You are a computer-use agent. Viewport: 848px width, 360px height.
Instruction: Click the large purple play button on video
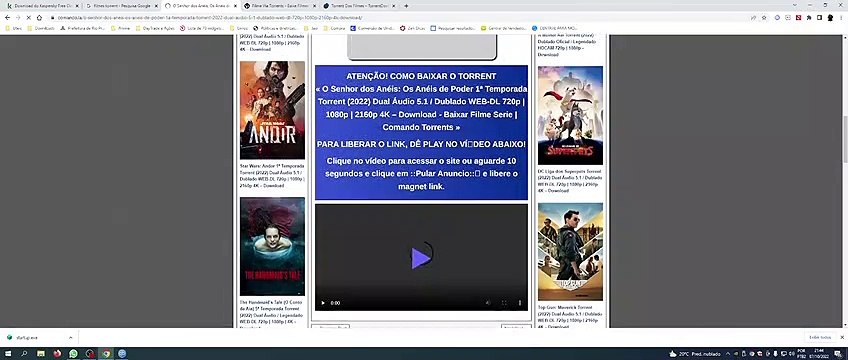coord(421,258)
